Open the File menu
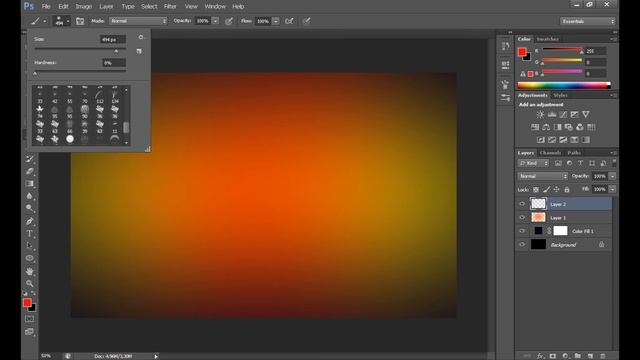Viewport: 640px width, 360px height. tap(46, 7)
